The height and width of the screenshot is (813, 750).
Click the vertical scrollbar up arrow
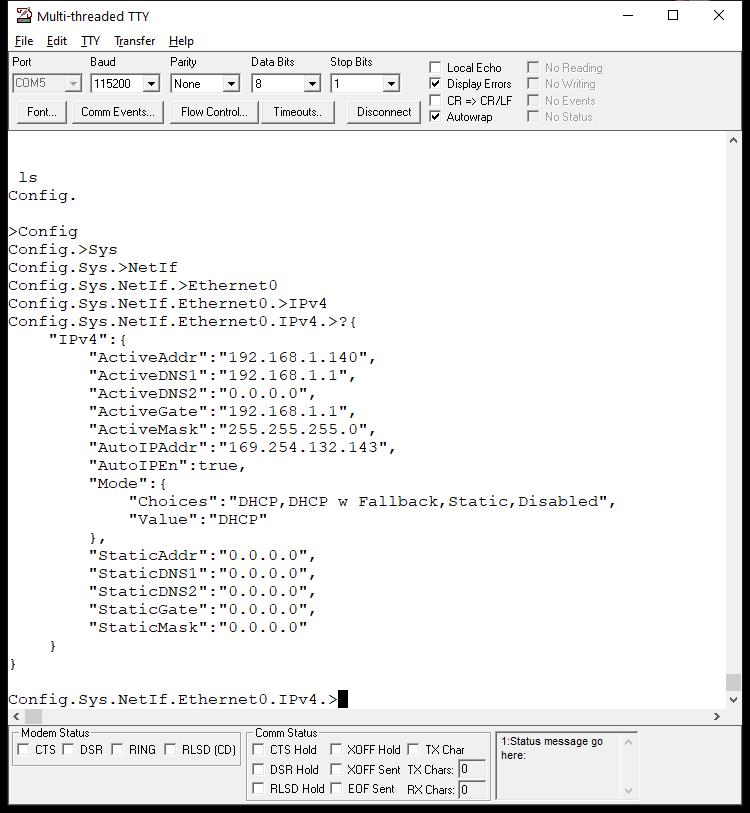[x=733, y=143]
